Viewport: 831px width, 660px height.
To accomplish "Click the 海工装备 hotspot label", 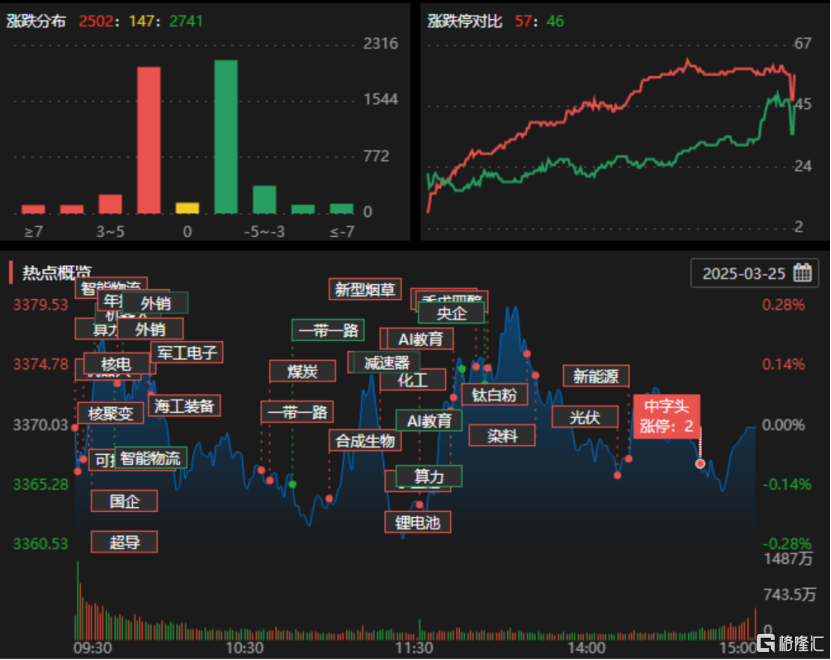I will [x=184, y=406].
